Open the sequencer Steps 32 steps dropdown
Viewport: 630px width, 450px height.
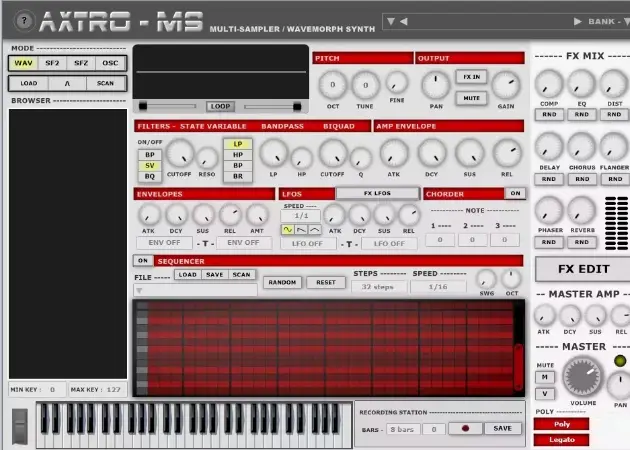pyautogui.click(x=380, y=286)
